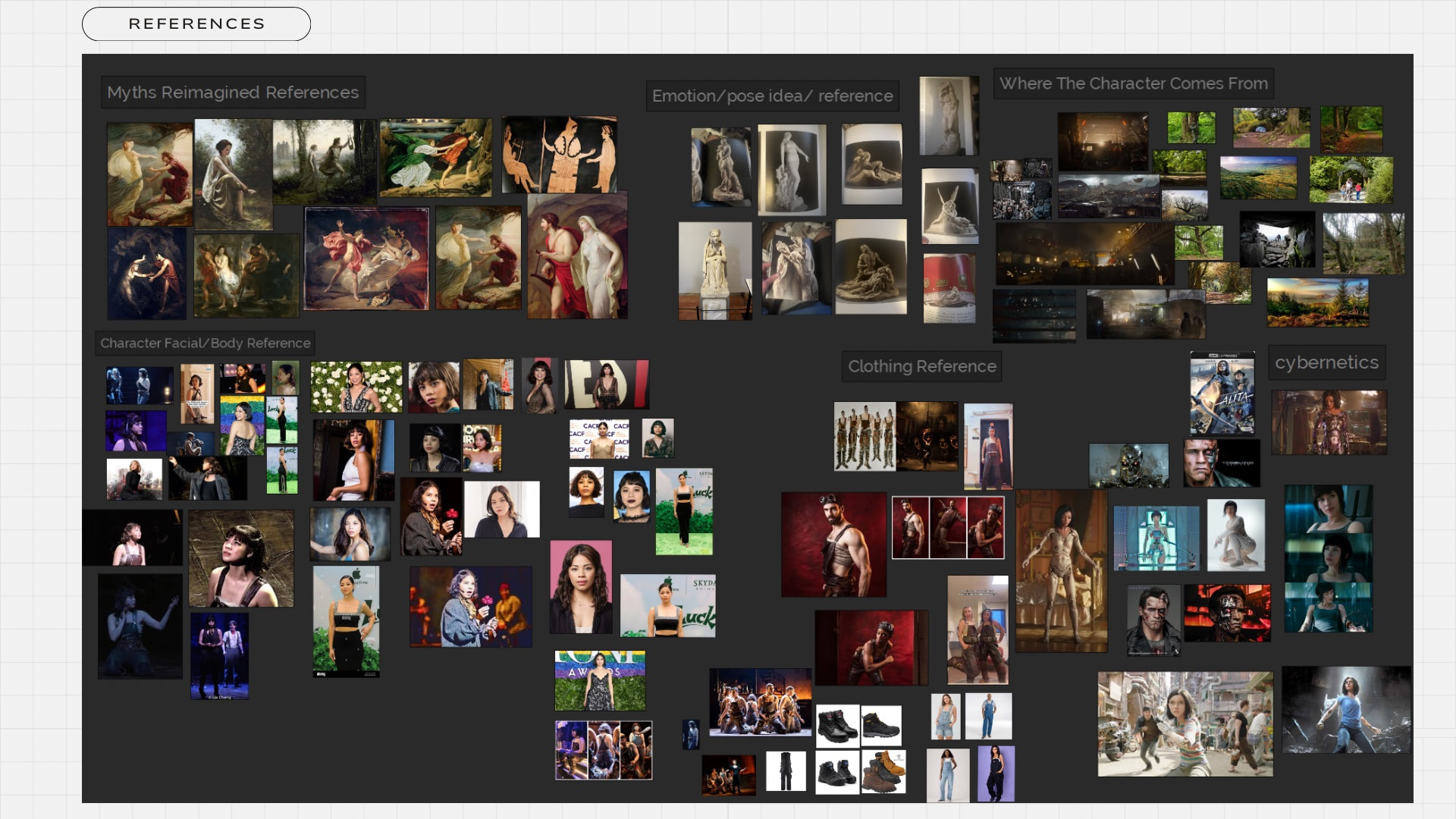Click the Where The Character Comes From label

(x=1133, y=83)
